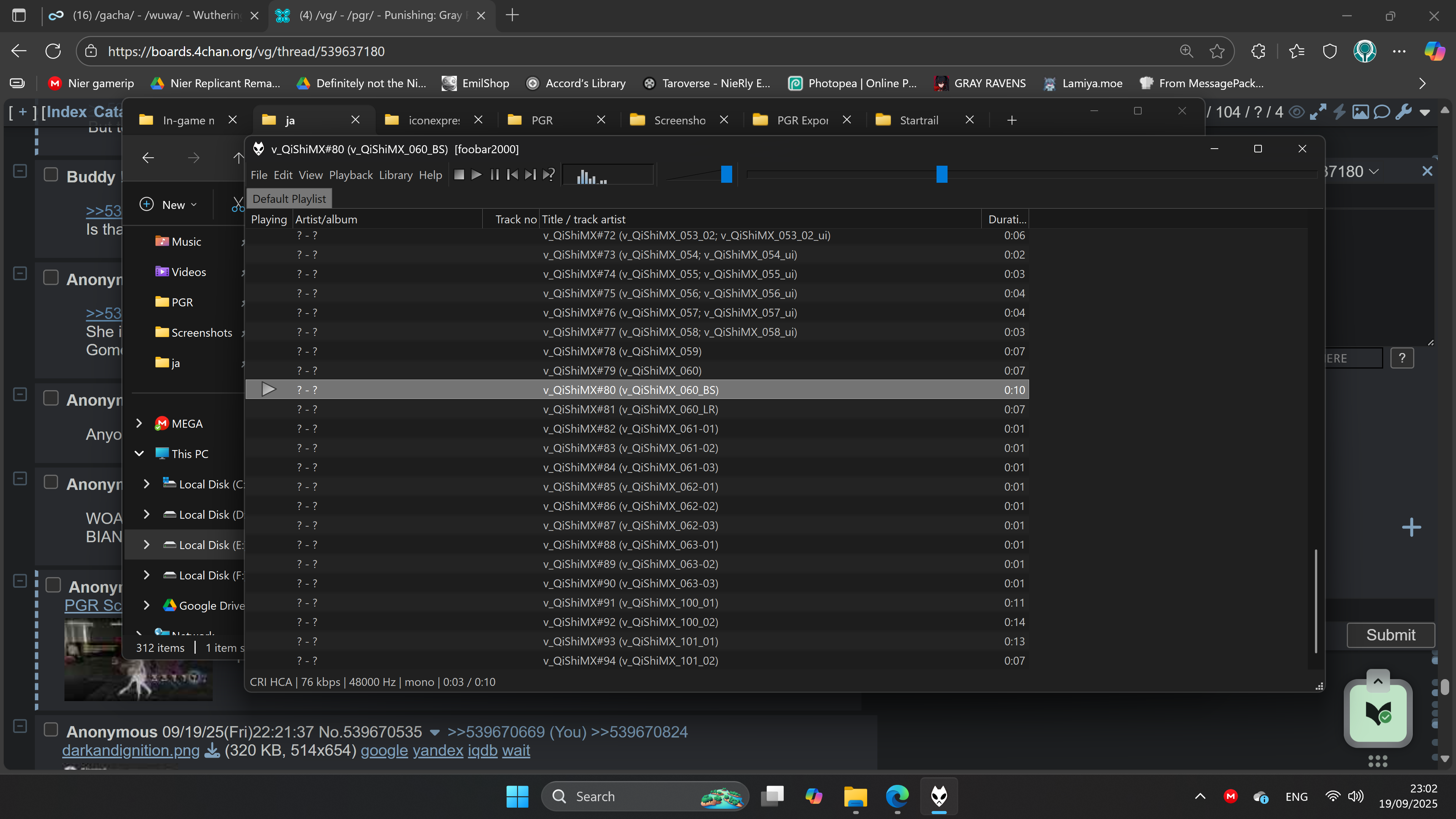
Task: Collapse post No.539670535 with minus toggle
Action: click(20, 726)
